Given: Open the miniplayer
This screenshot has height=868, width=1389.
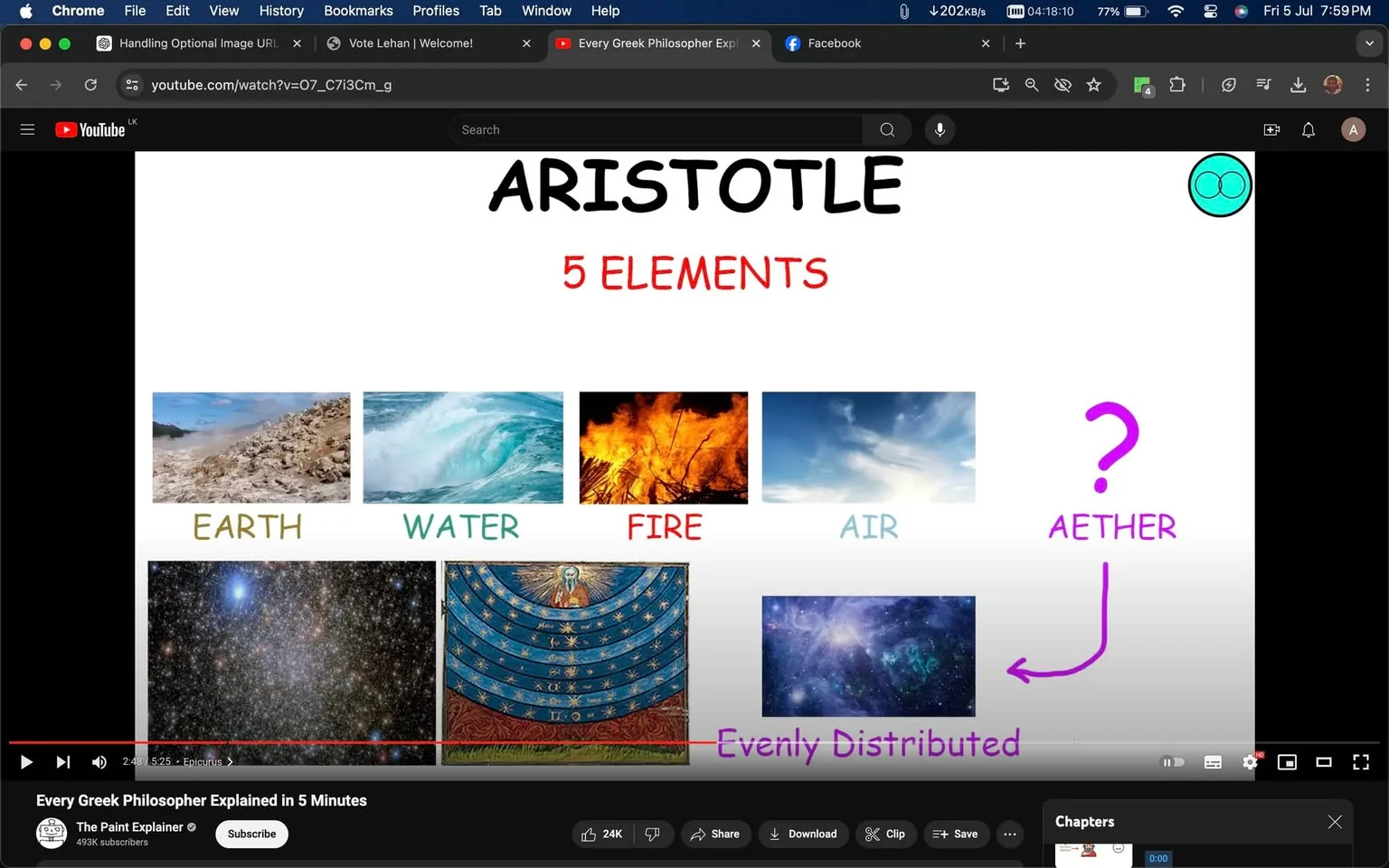Looking at the screenshot, I should (1287, 762).
